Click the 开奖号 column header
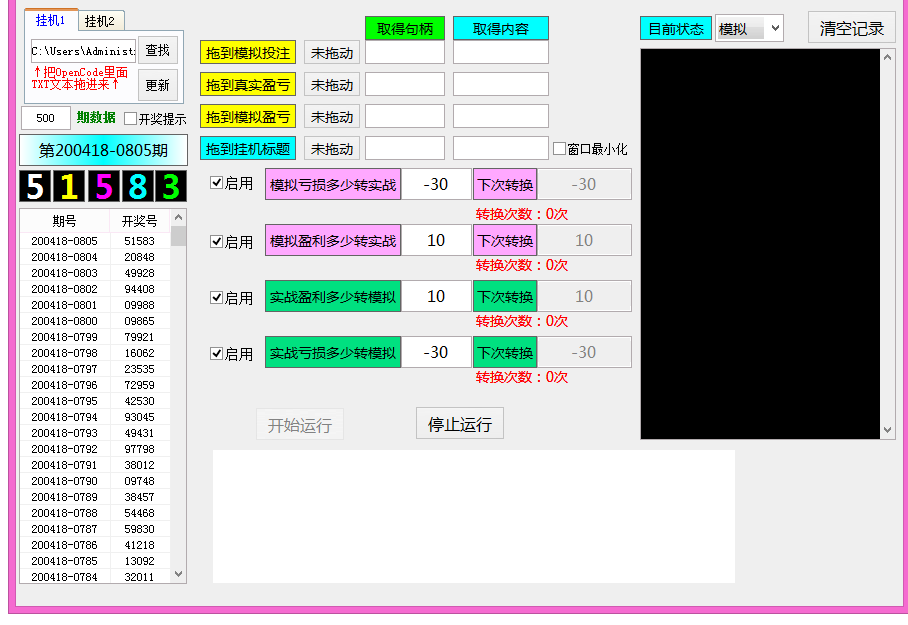Screen dimensions: 908x625 [140, 221]
